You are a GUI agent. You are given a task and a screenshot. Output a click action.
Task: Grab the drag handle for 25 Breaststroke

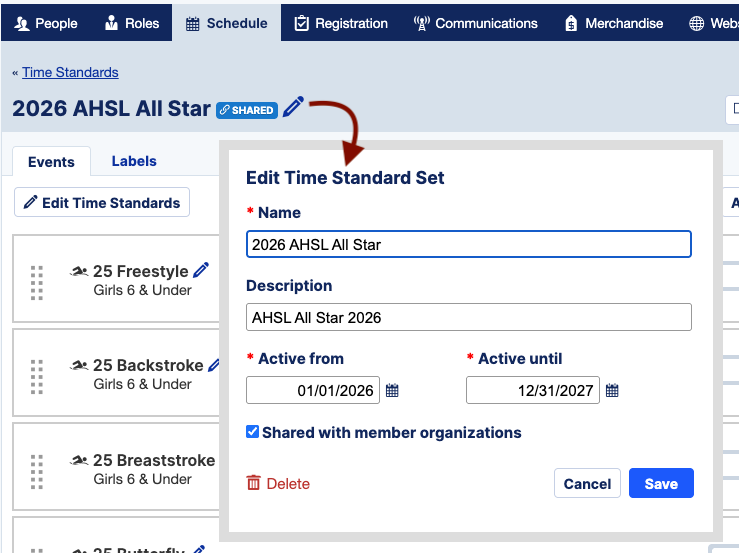tap(37, 471)
